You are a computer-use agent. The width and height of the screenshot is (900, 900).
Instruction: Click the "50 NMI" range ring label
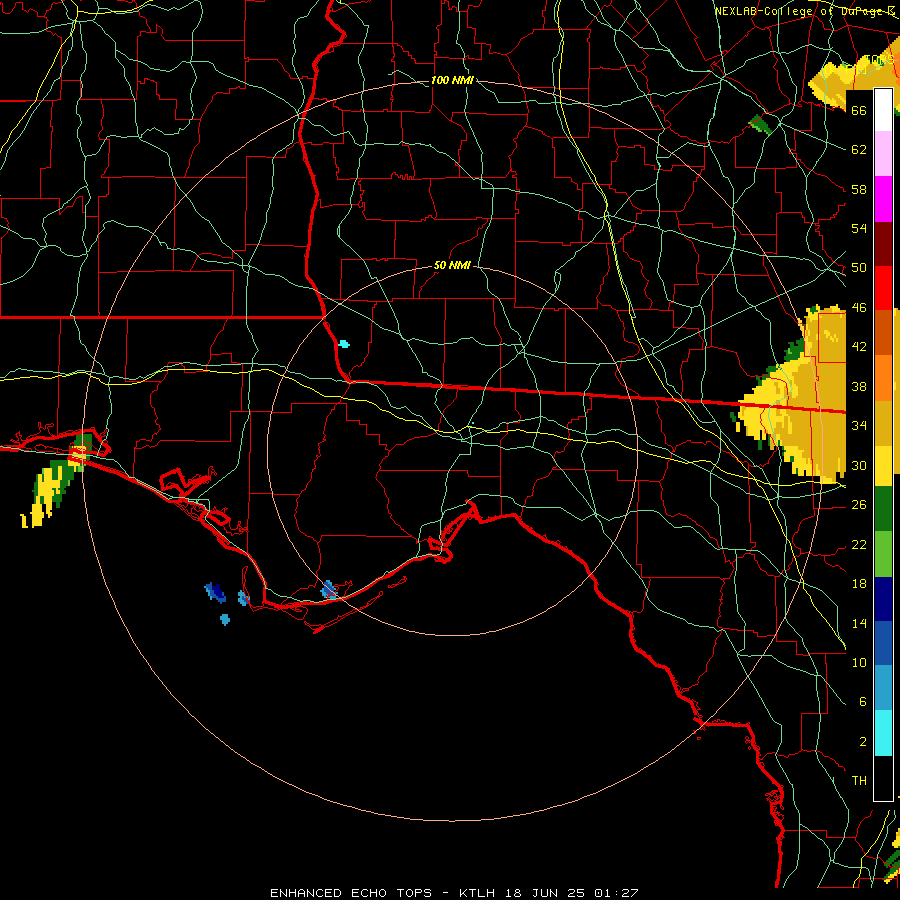point(452,265)
